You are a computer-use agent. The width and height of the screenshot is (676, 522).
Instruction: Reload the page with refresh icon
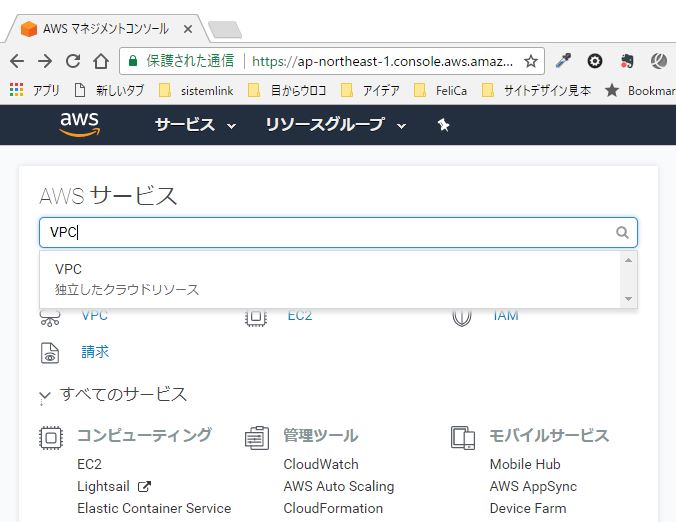coord(73,61)
